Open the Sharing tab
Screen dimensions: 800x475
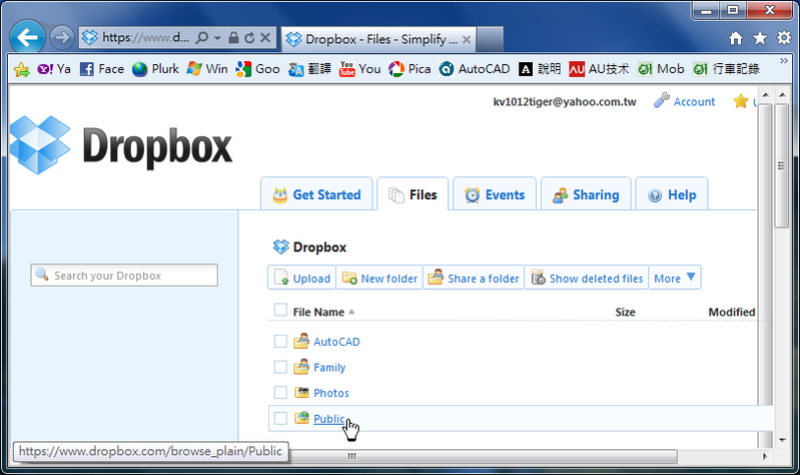tap(586, 194)
